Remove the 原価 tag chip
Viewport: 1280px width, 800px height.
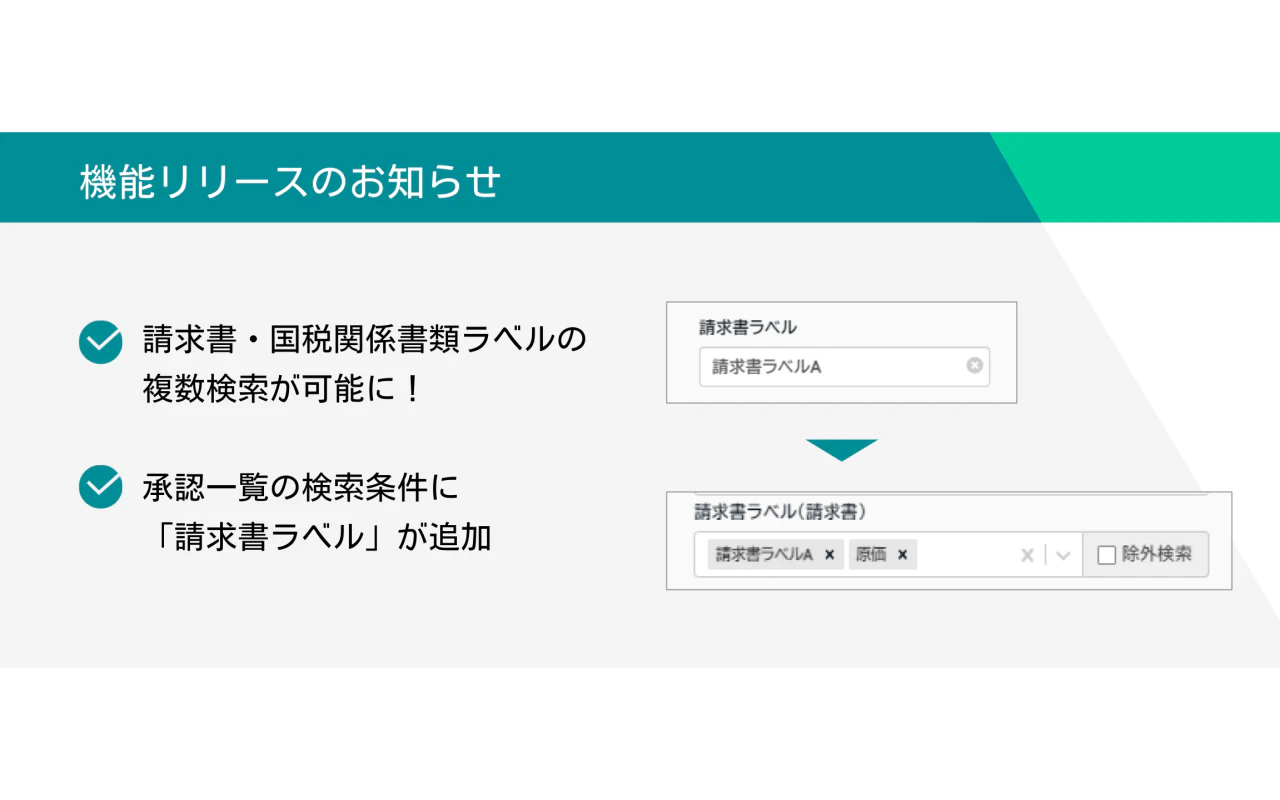(x=902, y=555)
